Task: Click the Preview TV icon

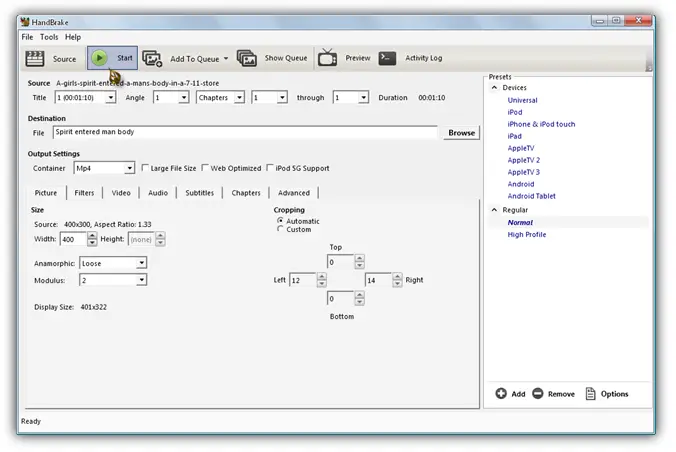Action: (x=327, y=58)
